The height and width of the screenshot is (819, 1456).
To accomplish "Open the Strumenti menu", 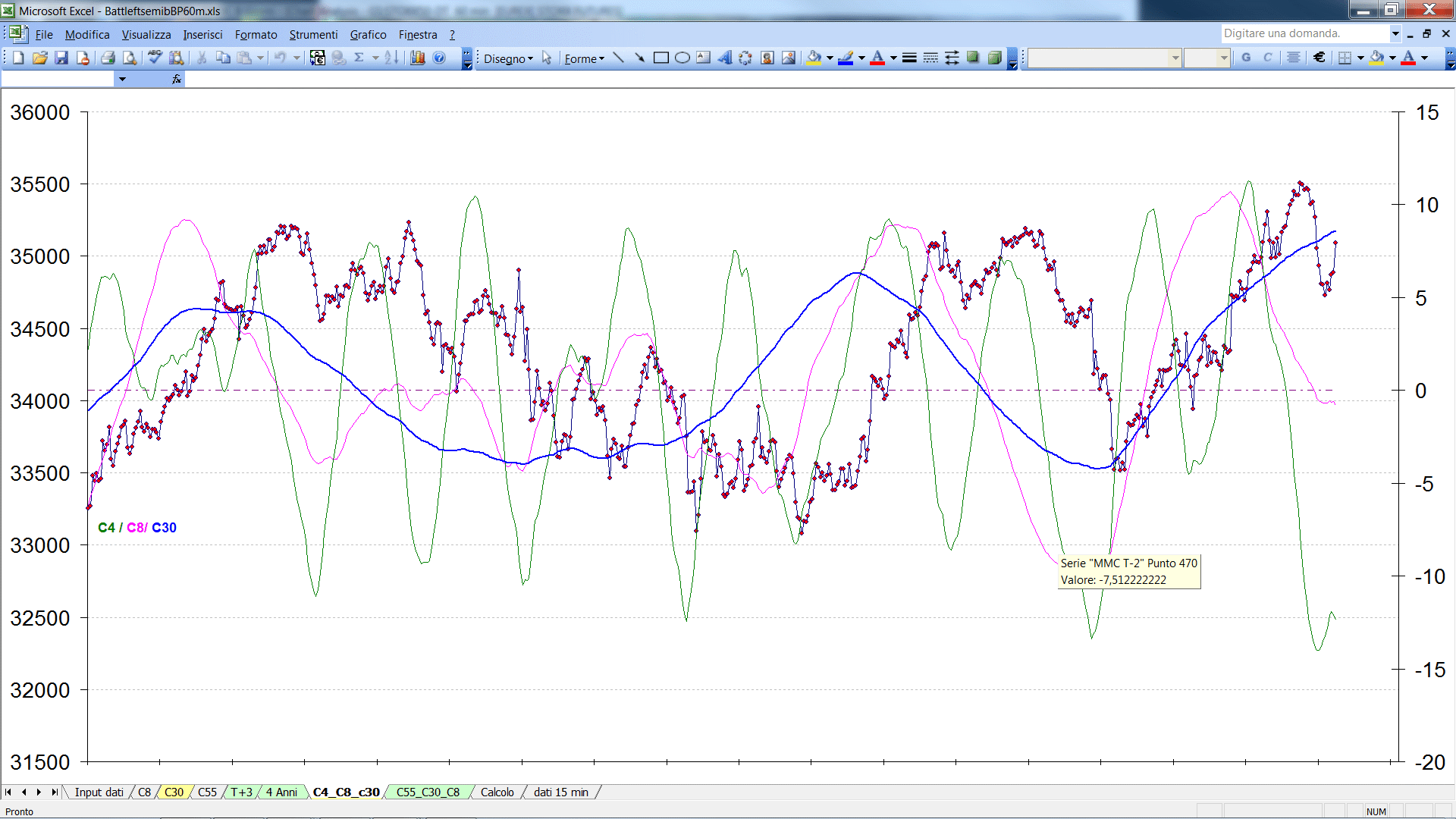I will pyautogui.click(x=313, y=35).
